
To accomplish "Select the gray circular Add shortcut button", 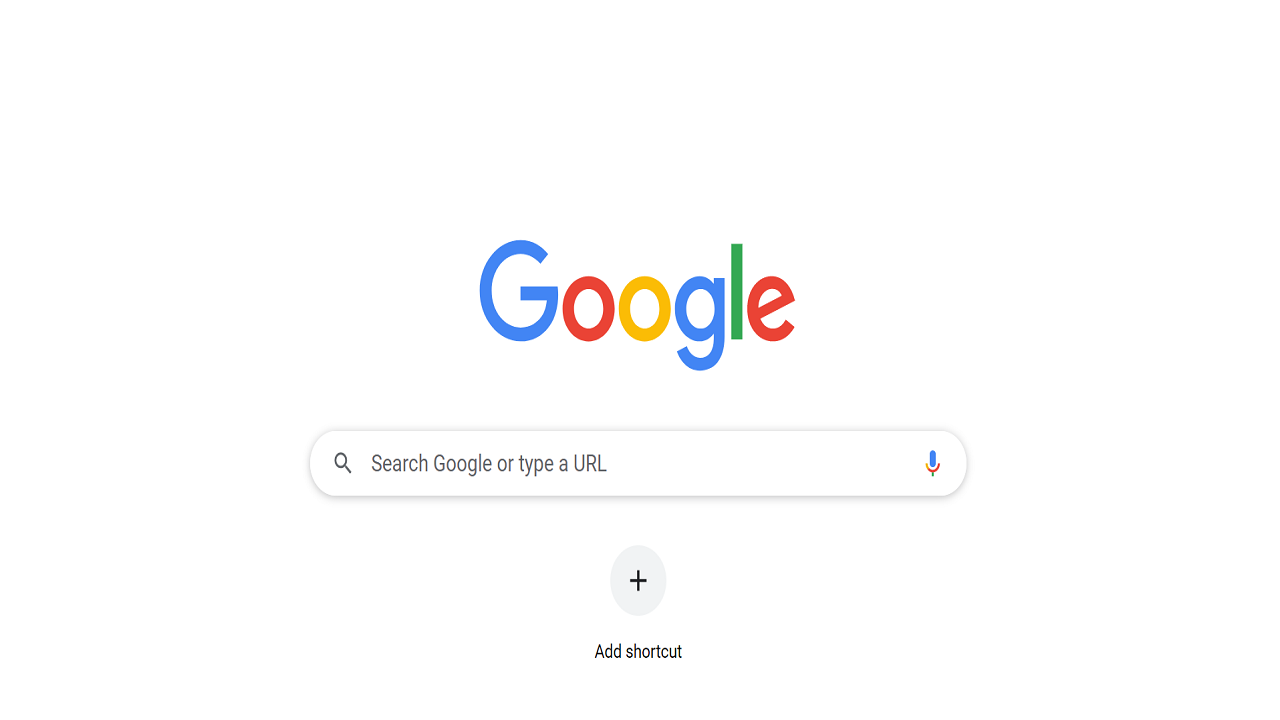I will click(638, 580).
